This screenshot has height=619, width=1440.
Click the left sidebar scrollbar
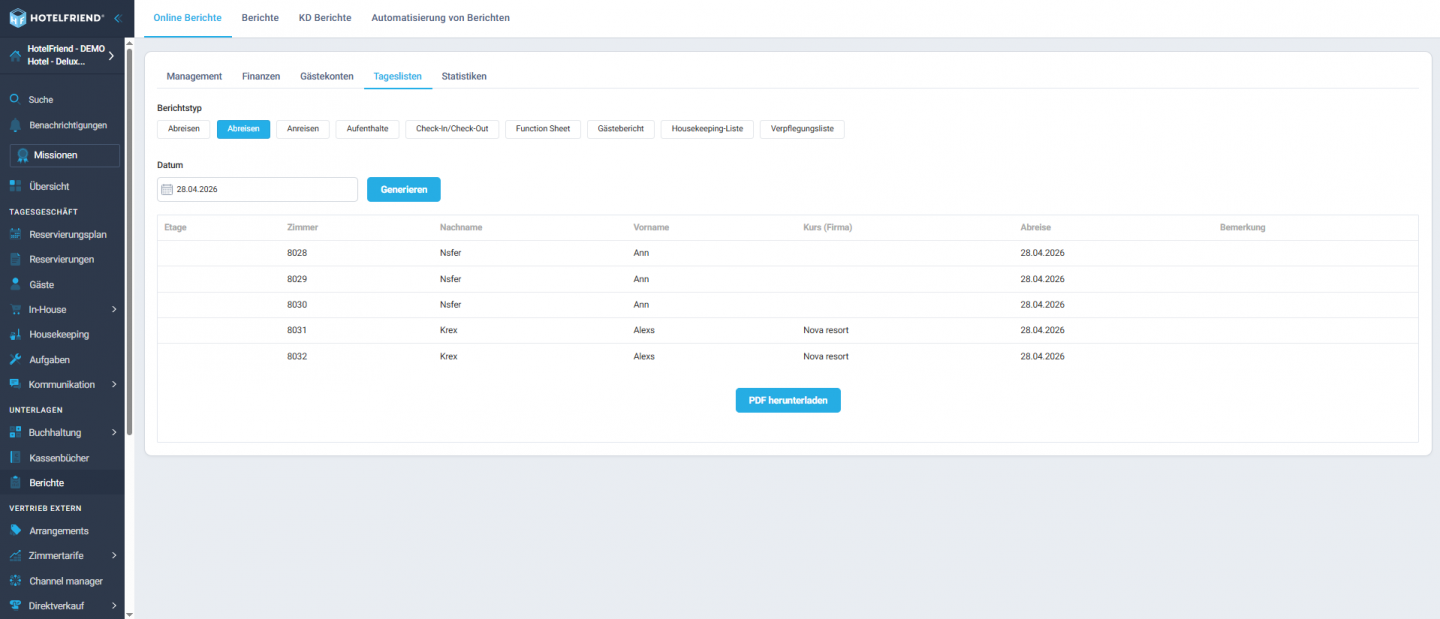[x=129, y=240]
